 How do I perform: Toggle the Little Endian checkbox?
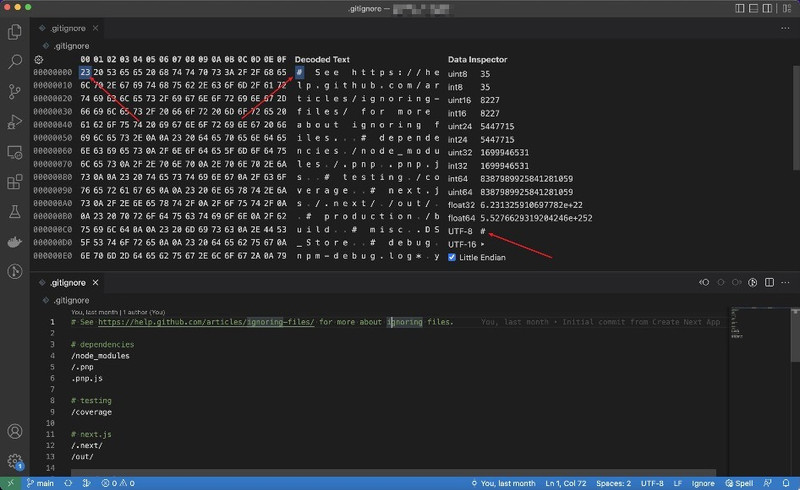[452, 257]
